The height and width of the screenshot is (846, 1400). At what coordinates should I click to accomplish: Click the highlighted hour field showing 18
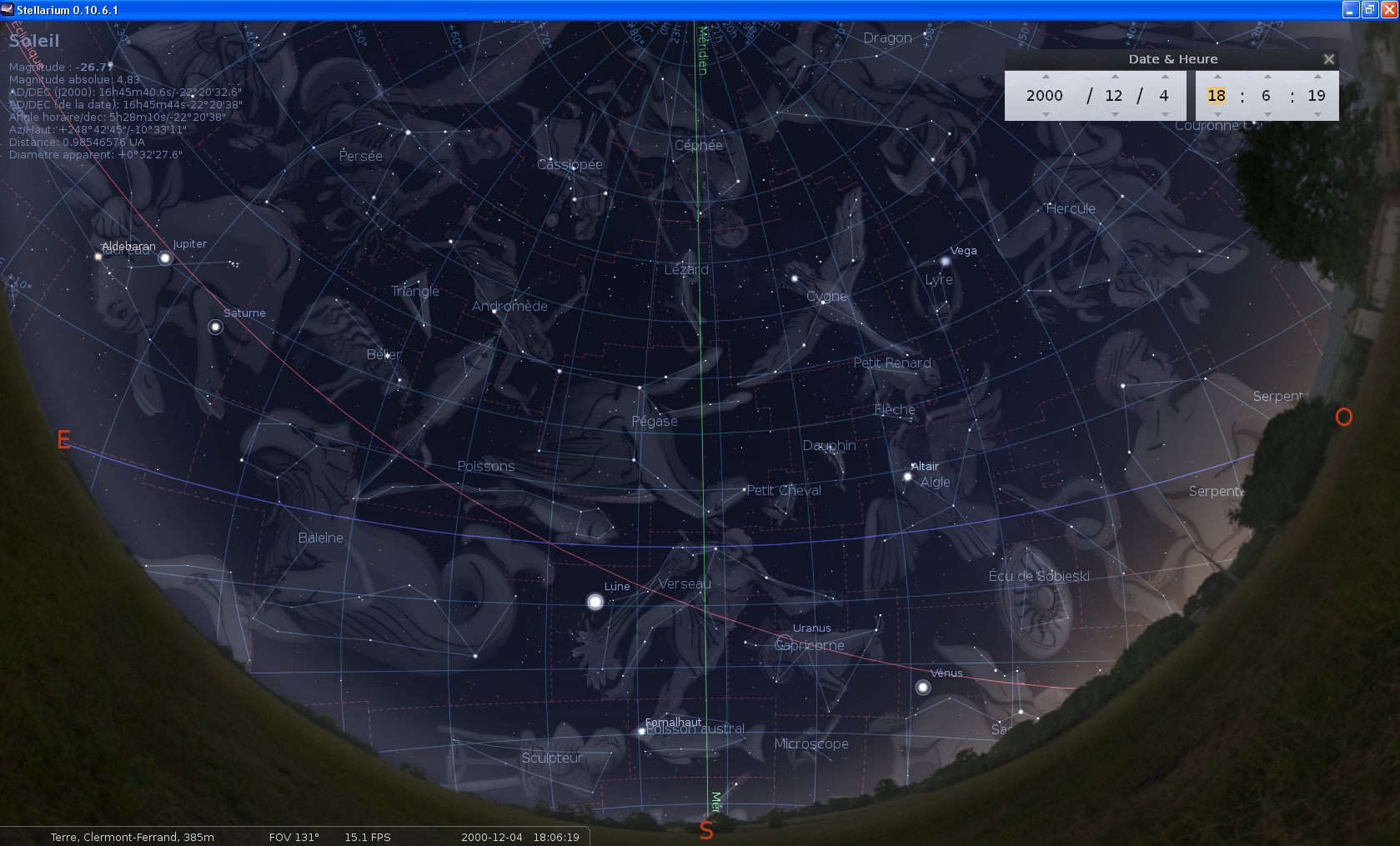(x=1217, y=96)
